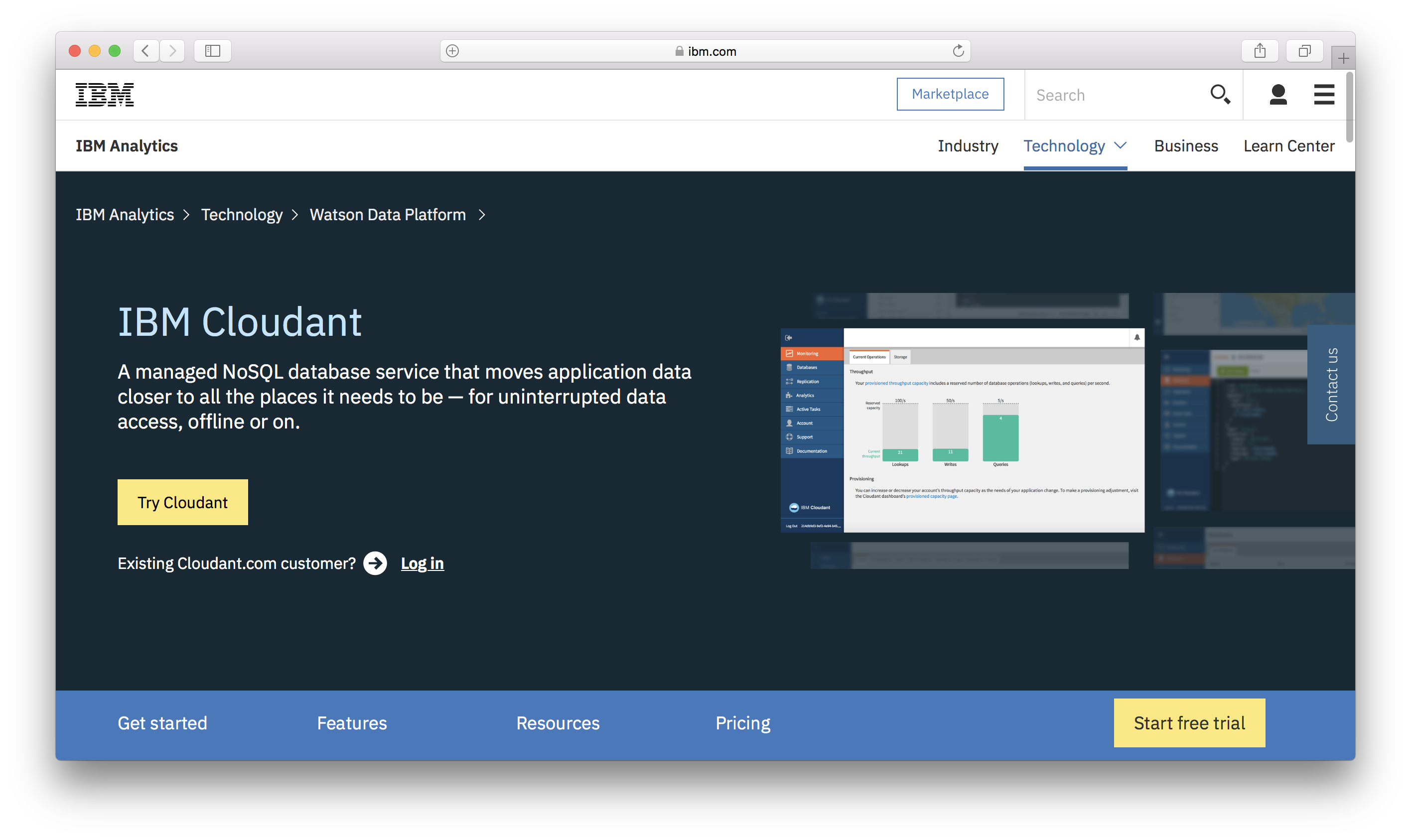Select Analytics in dashboard preview sidebar
Image resolution: width=1411 pixels, height=840 pixels.
tap(812, 395)
